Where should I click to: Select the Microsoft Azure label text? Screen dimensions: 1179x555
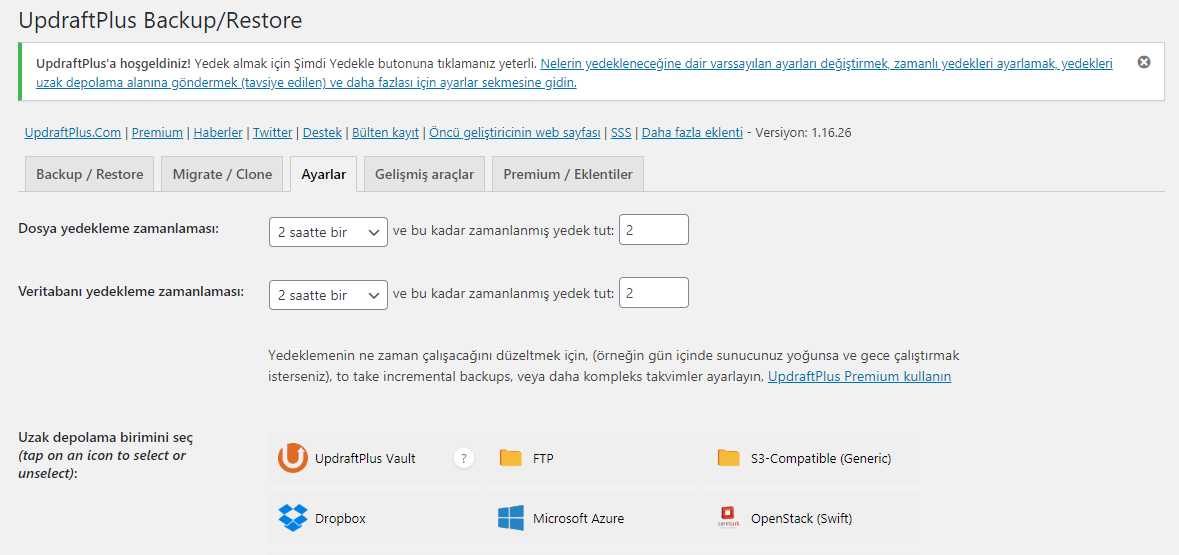pyautogui.click(x=578, y=518)
